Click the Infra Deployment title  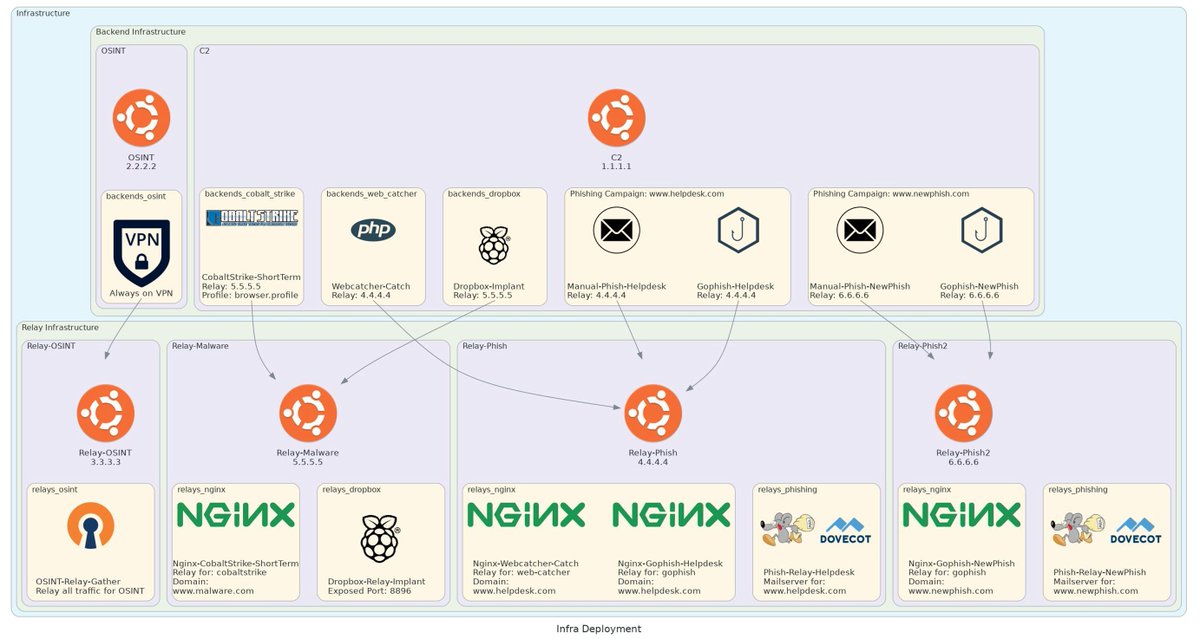tap(599, 629)
